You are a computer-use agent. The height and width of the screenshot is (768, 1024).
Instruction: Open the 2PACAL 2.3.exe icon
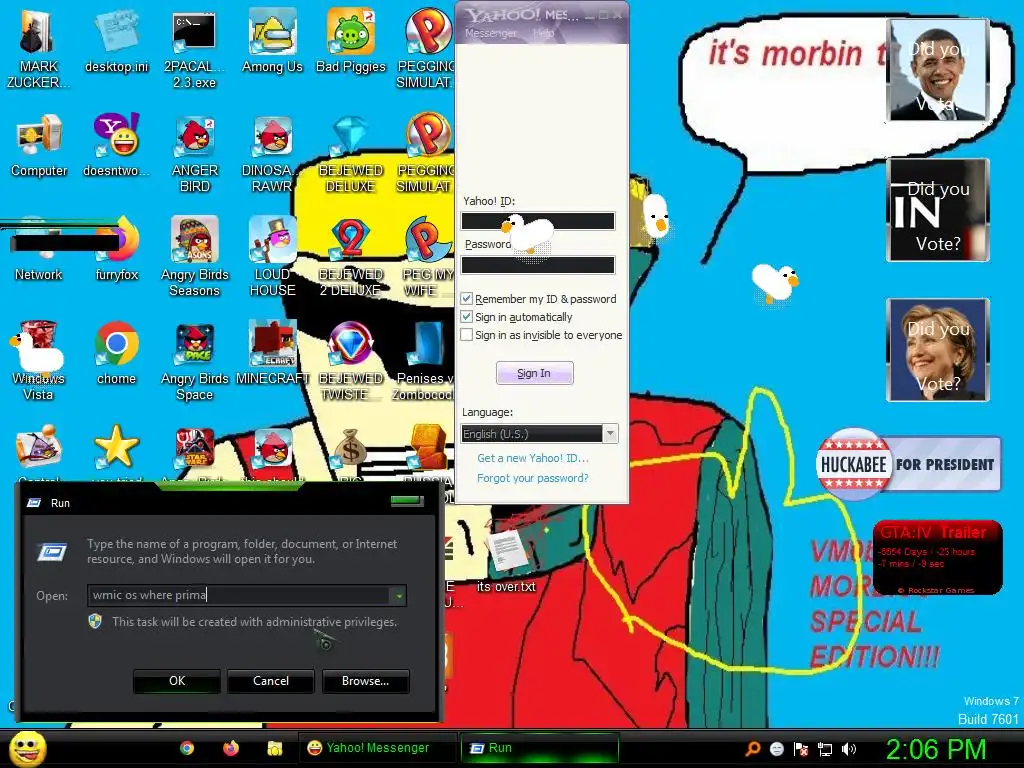point(194,49)
